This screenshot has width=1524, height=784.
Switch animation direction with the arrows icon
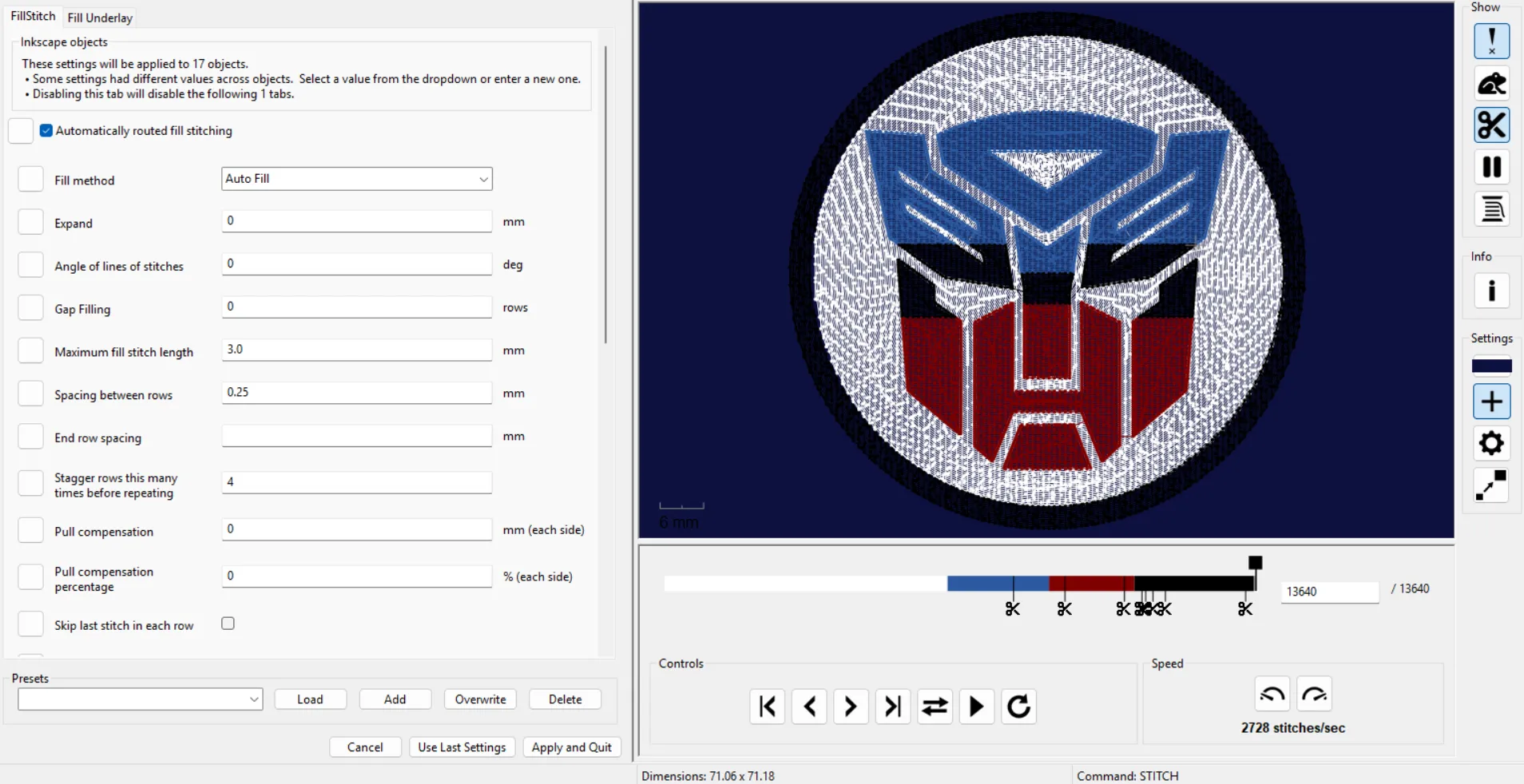coord(935,707)
